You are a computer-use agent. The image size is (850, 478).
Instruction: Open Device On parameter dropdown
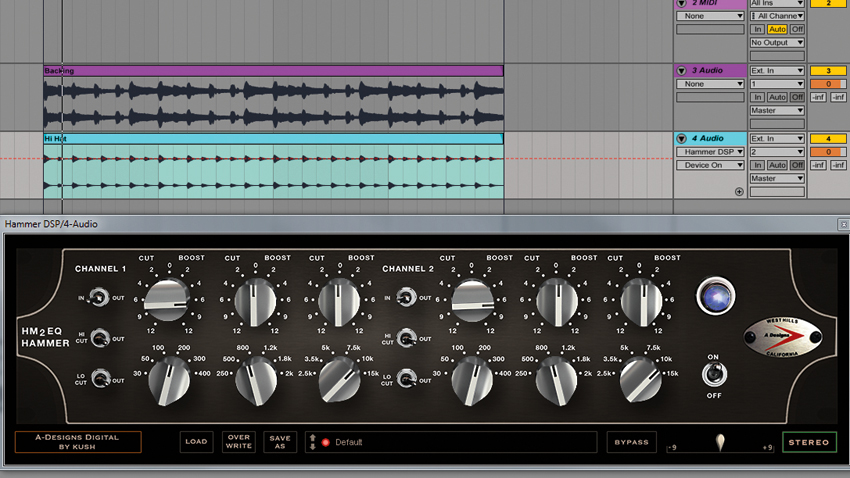click(x=710, y=165)
